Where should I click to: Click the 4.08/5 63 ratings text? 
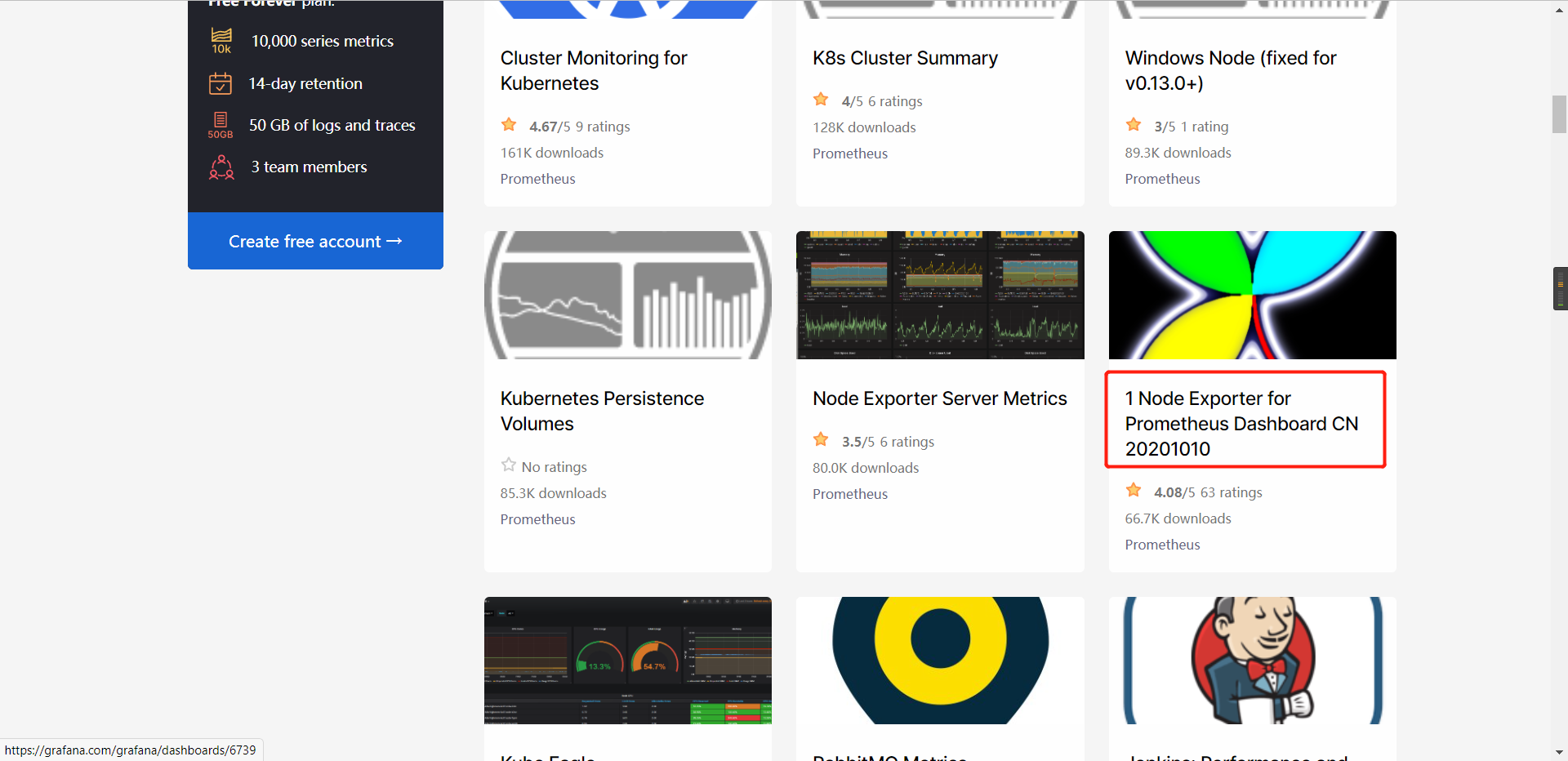click(x=1208, y=492)
